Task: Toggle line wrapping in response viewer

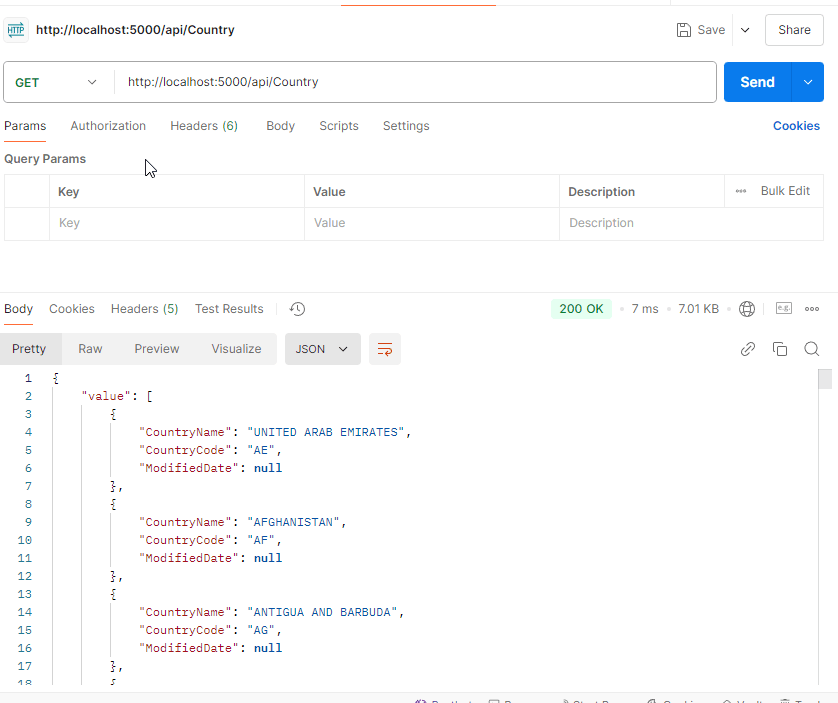Action: pos(385,349)
